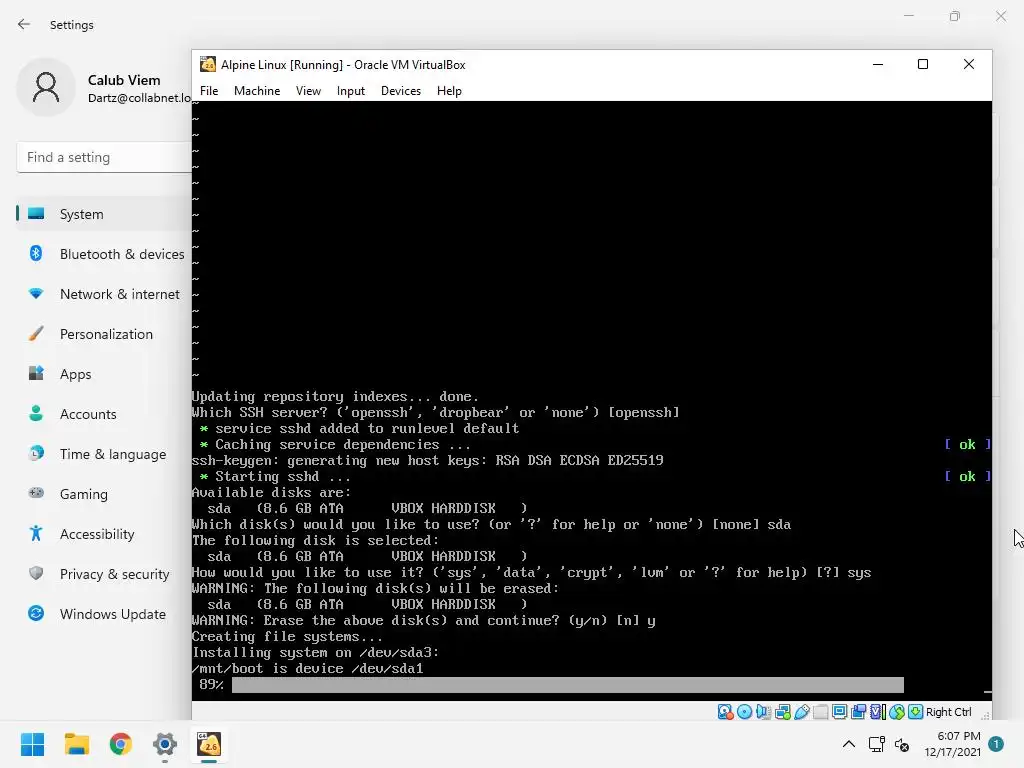
Task: Open the Help menu in VirtualBox
Action: coord(449,91)
